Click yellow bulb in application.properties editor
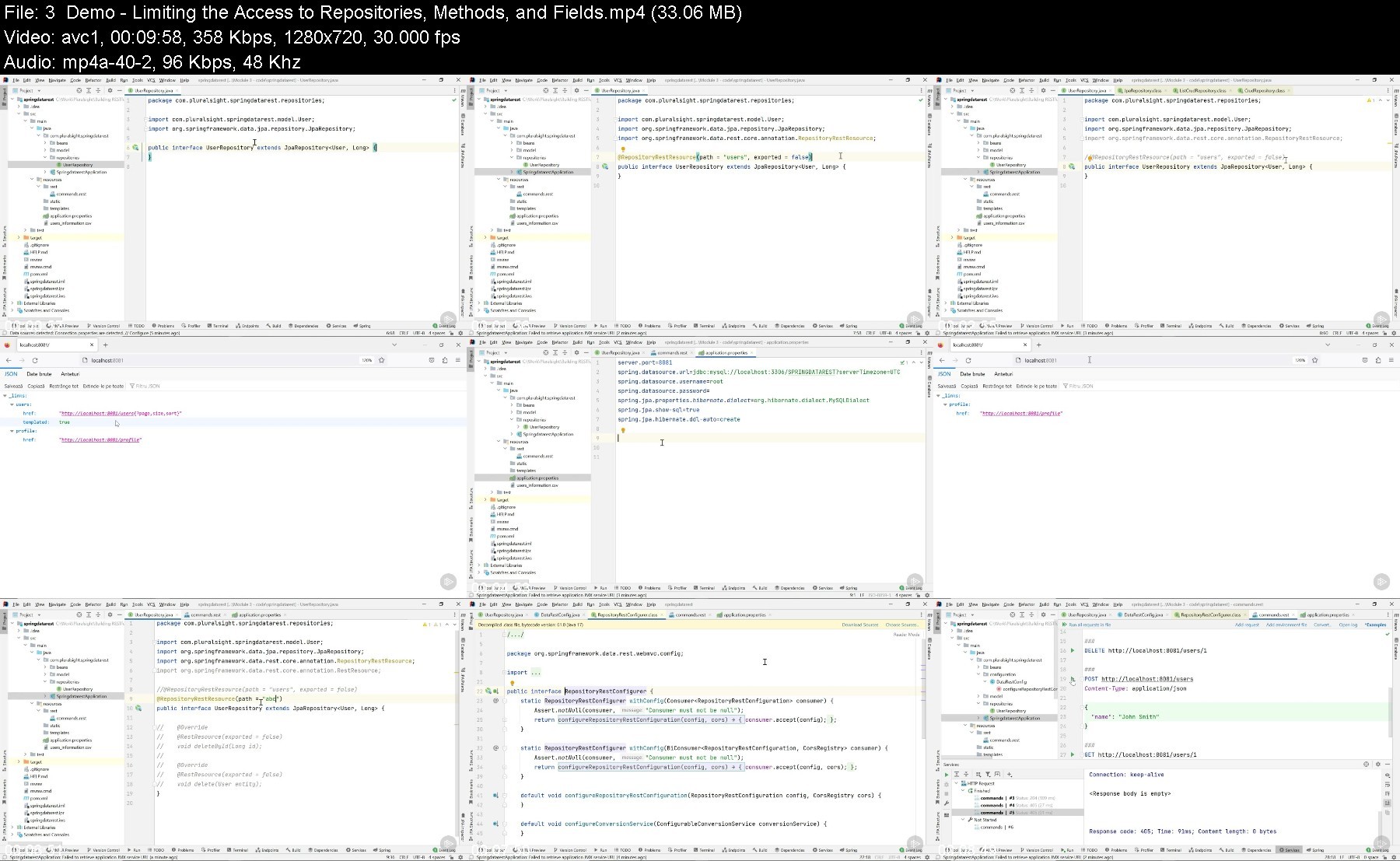 coord(623,430)
